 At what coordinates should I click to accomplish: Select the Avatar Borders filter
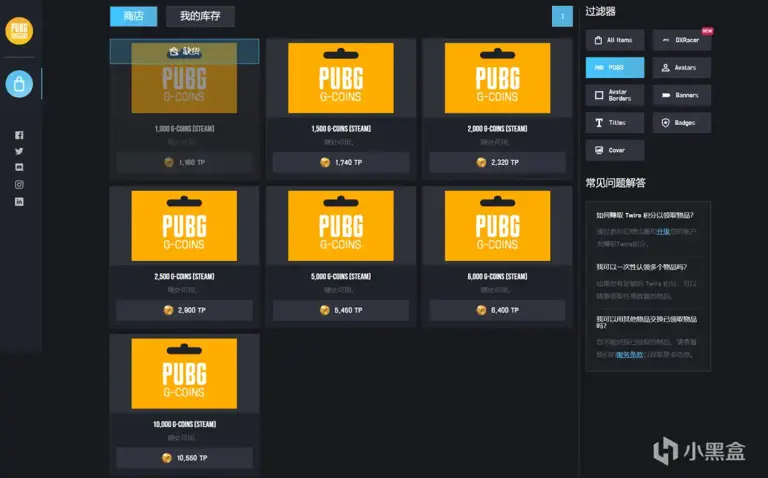click(614, 95)
